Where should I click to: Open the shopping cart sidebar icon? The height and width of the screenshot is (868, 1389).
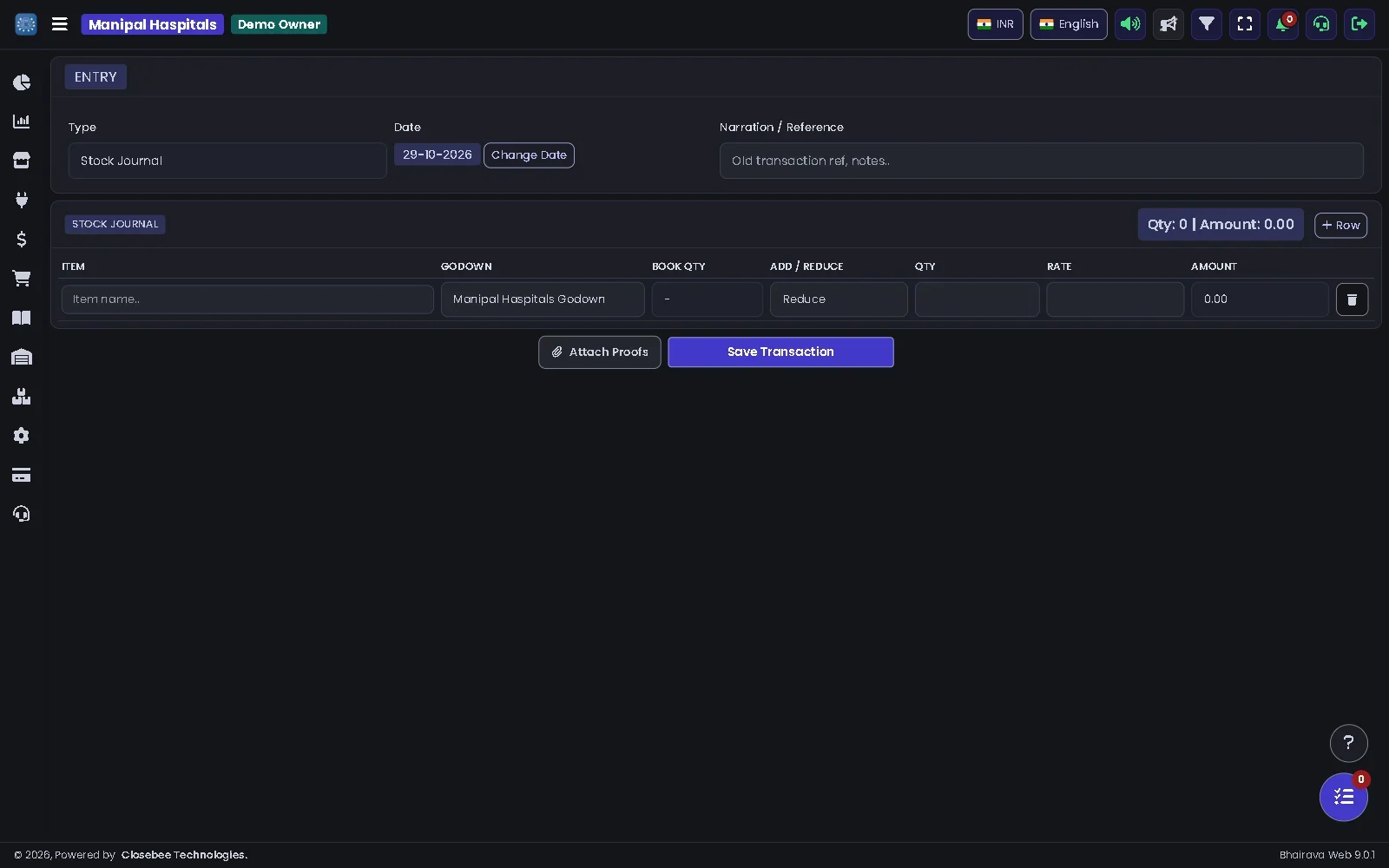(22, 279)
